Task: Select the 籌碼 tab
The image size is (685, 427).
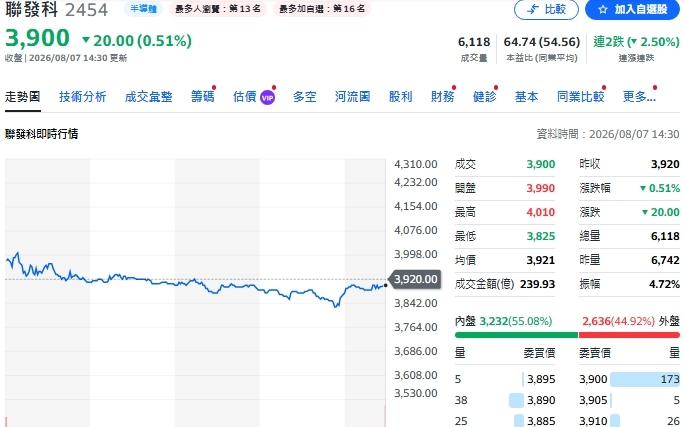Action: [x=203, y=97]
